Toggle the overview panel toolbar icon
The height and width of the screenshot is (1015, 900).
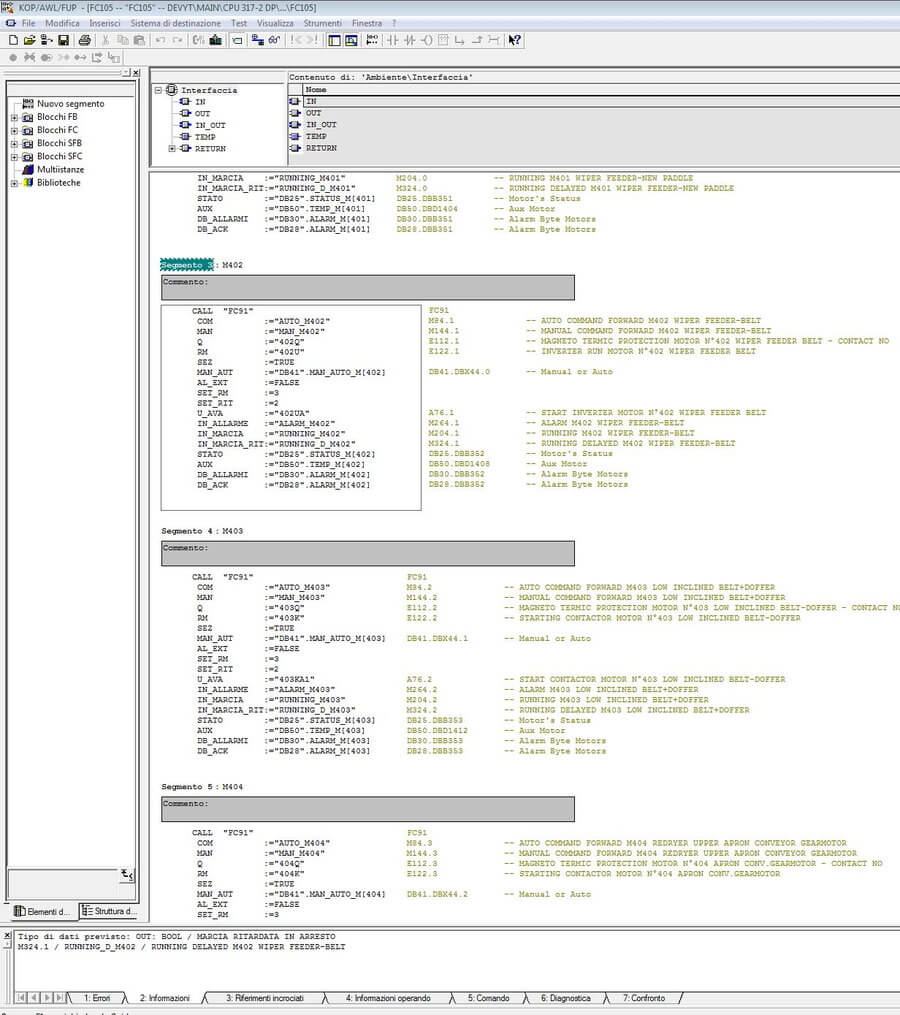pyautogui.click(x=334, y=40)
